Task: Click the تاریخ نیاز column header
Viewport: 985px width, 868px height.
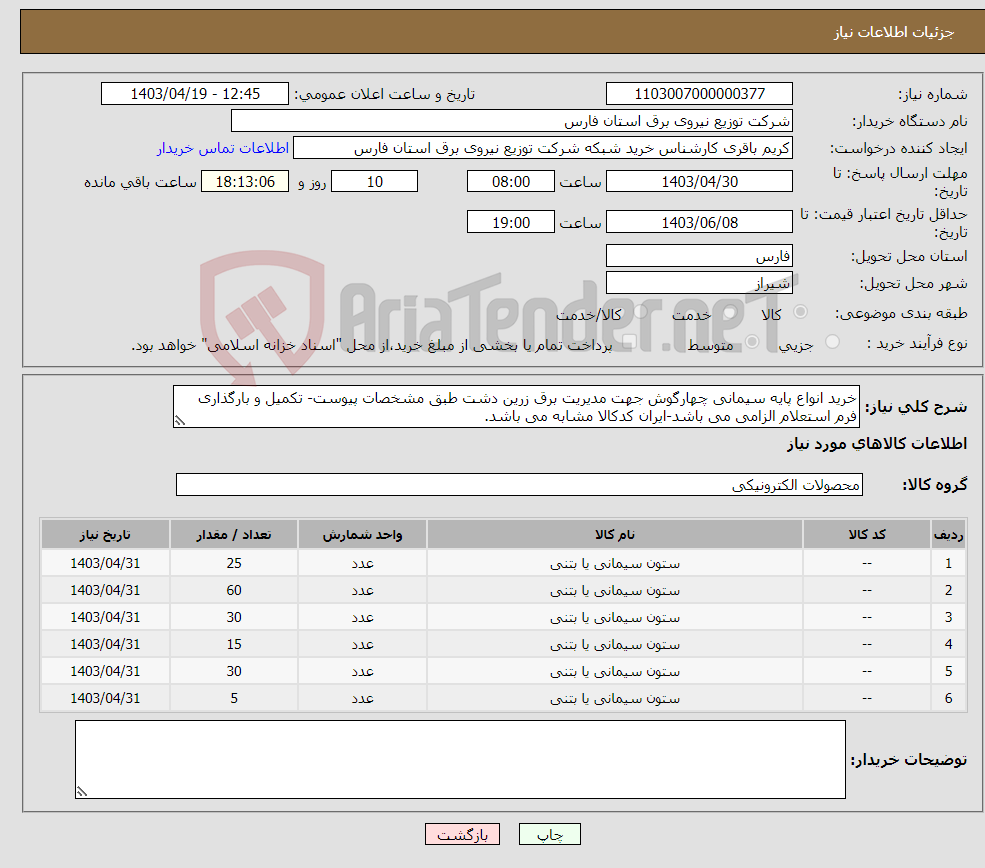Action: (x=105, y=534)
